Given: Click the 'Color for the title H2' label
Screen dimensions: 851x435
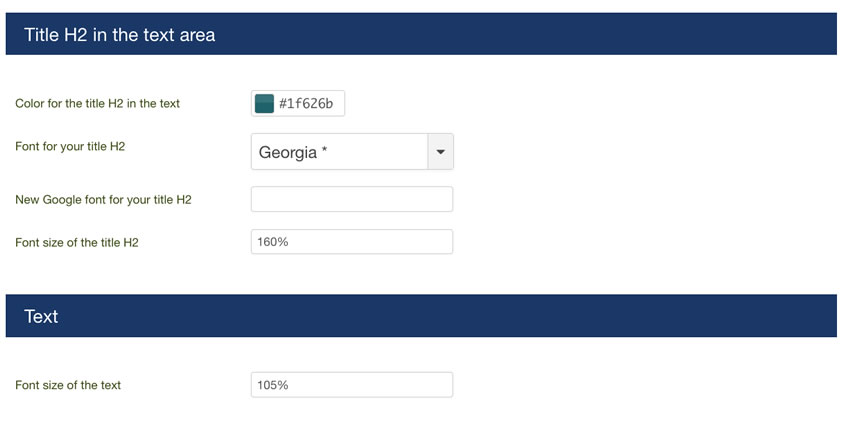Looking at the screenshot, I should (x=98, y=103).
